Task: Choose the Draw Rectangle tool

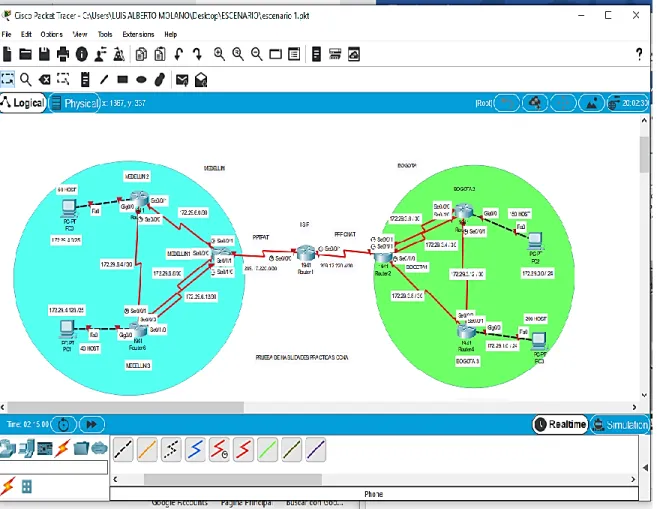Action: tap(122, 79)
